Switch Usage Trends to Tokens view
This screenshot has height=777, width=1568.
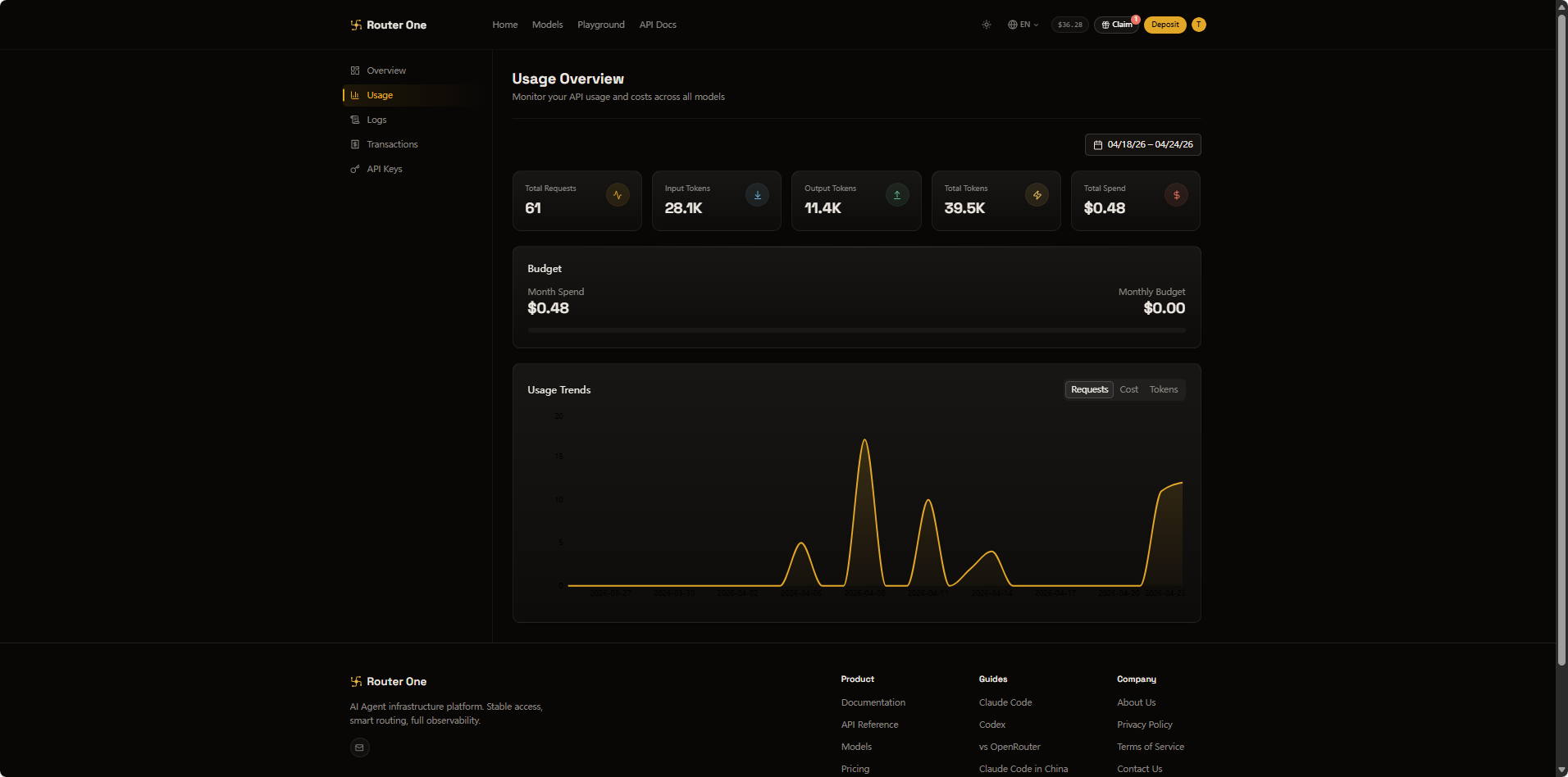tap(1163, 389)
